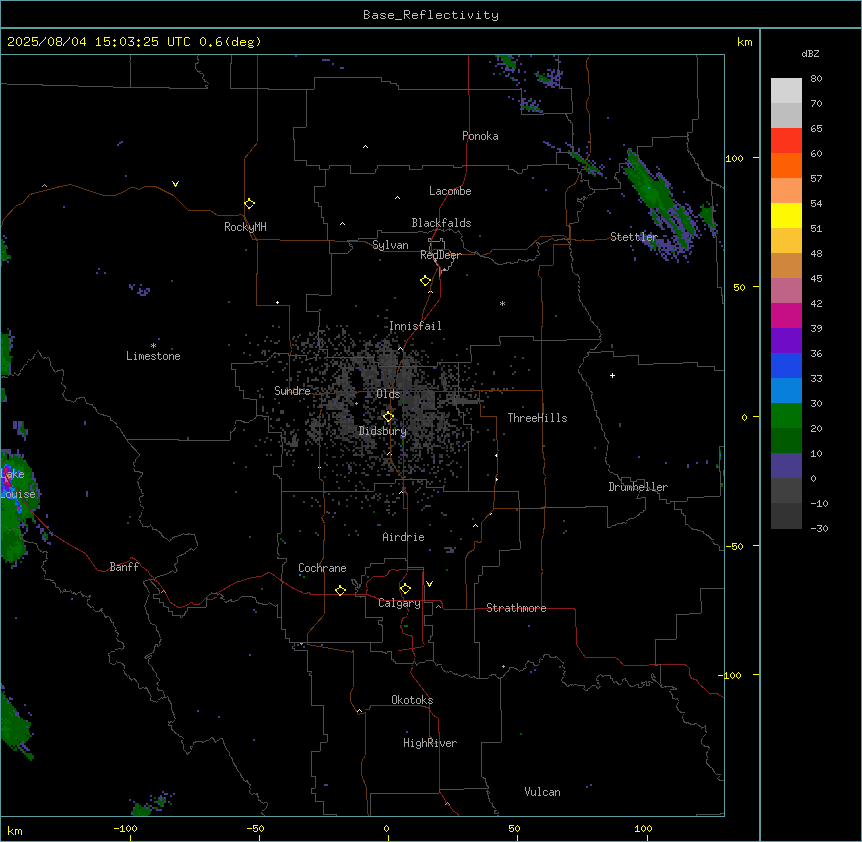The height and width of the screenshot is (842, 862).
Task: Click the yellow V marker east of Calgary
Action: tap(429, 584)
